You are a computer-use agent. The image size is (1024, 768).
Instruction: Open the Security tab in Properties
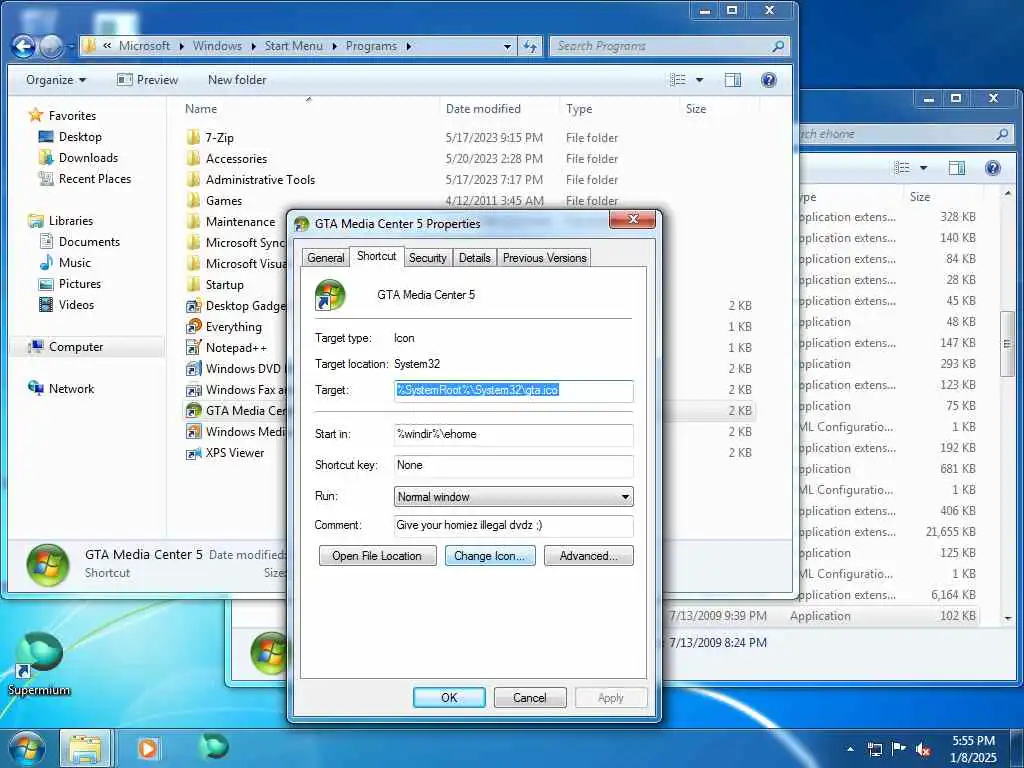[427, 258]
